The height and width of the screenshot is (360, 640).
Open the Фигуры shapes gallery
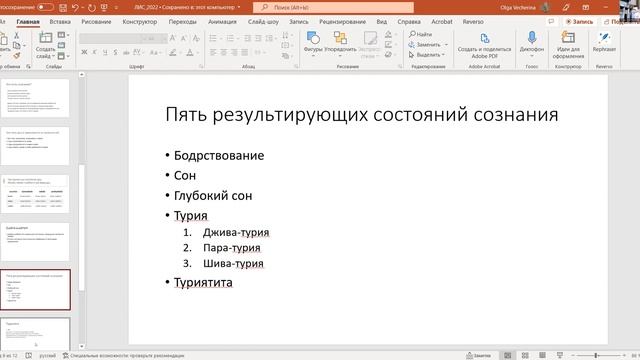pyautogui.click(x=313, y=43)
